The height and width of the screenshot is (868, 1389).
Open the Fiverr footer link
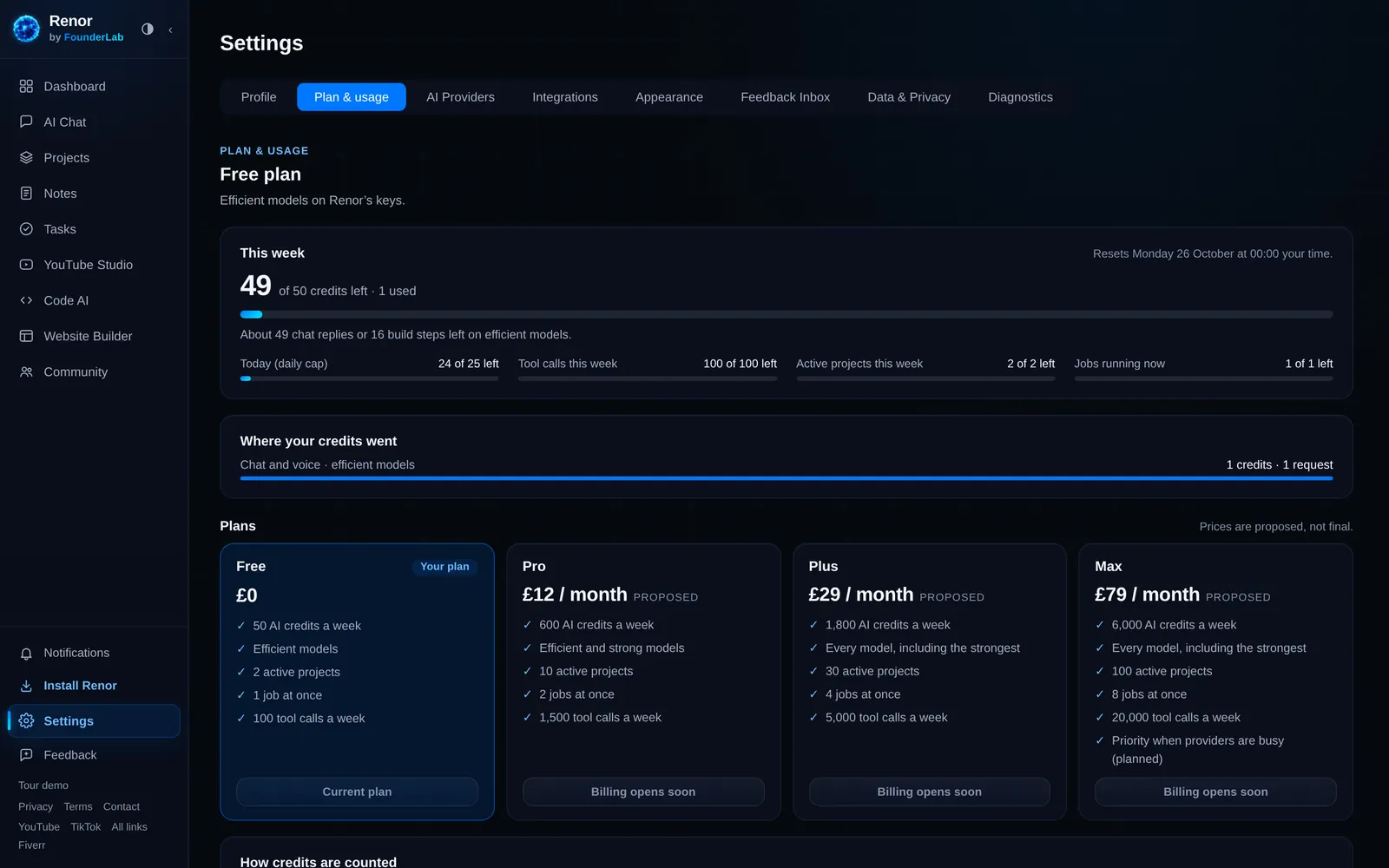32,845
